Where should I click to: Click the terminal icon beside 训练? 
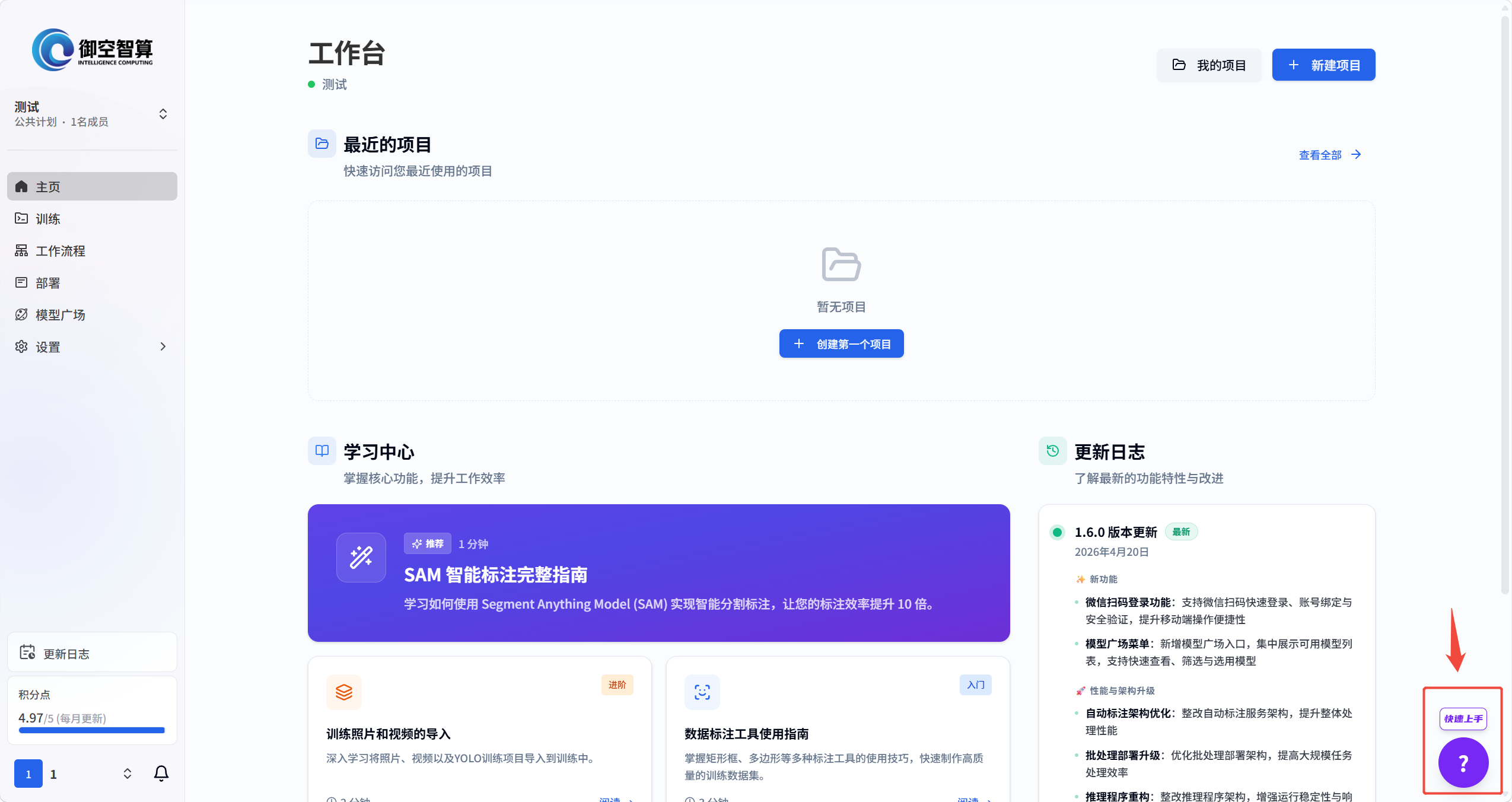click(21, 218)
